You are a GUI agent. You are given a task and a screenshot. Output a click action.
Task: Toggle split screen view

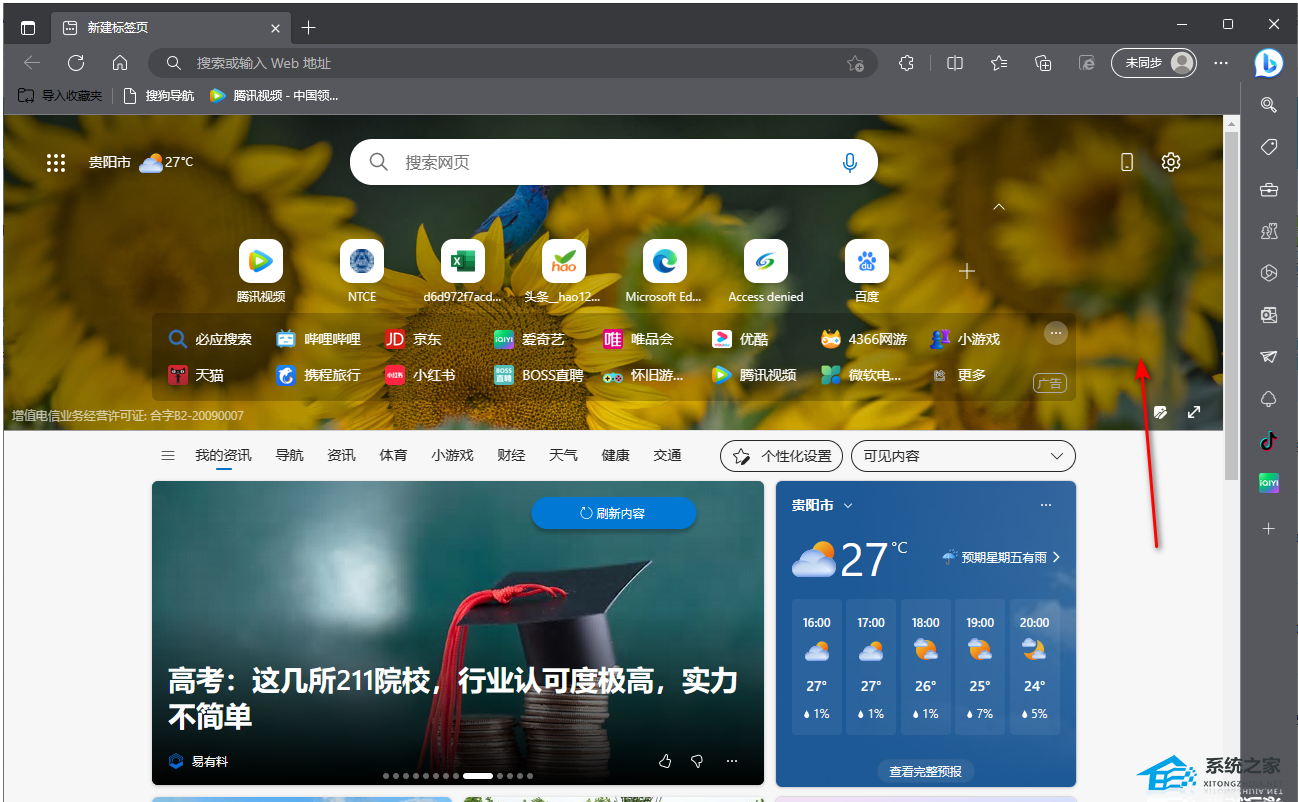(x=955, y=63)
